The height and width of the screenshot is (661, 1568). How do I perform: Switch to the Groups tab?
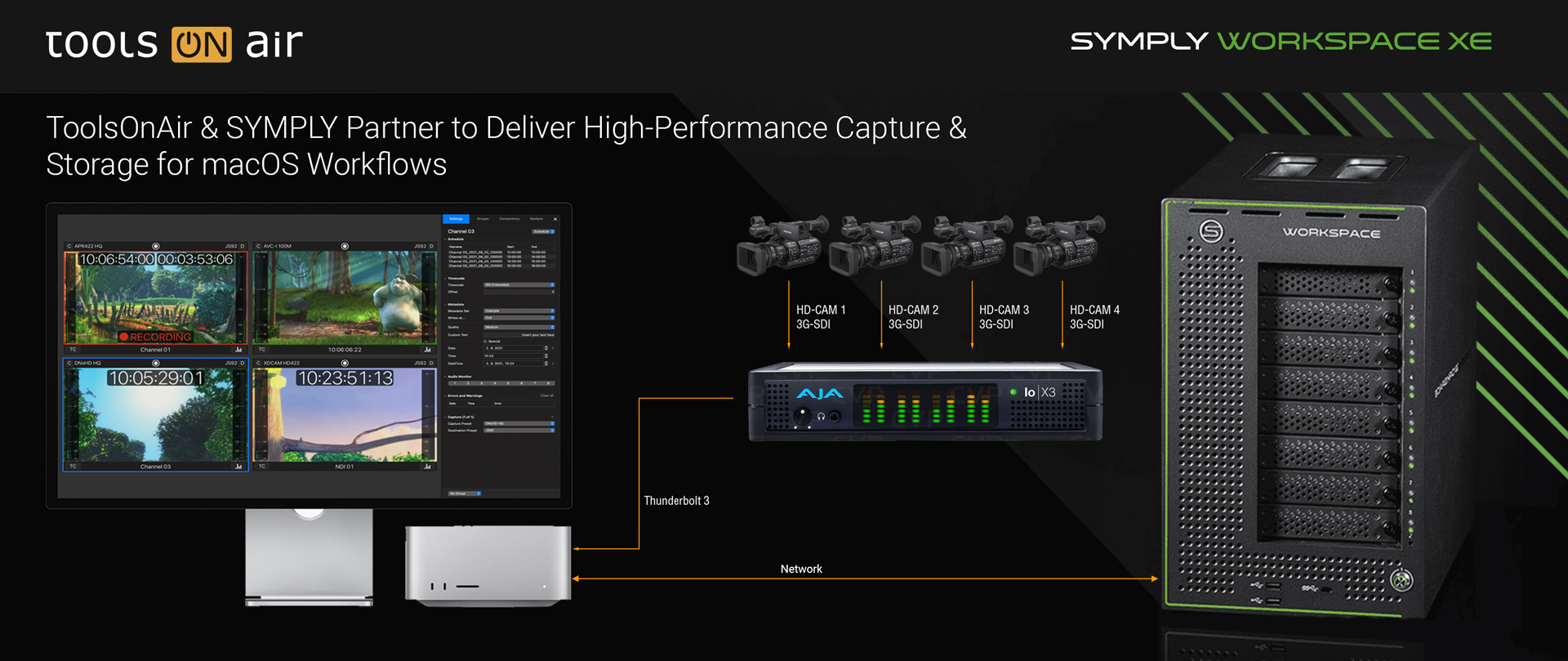click(483, 219)
